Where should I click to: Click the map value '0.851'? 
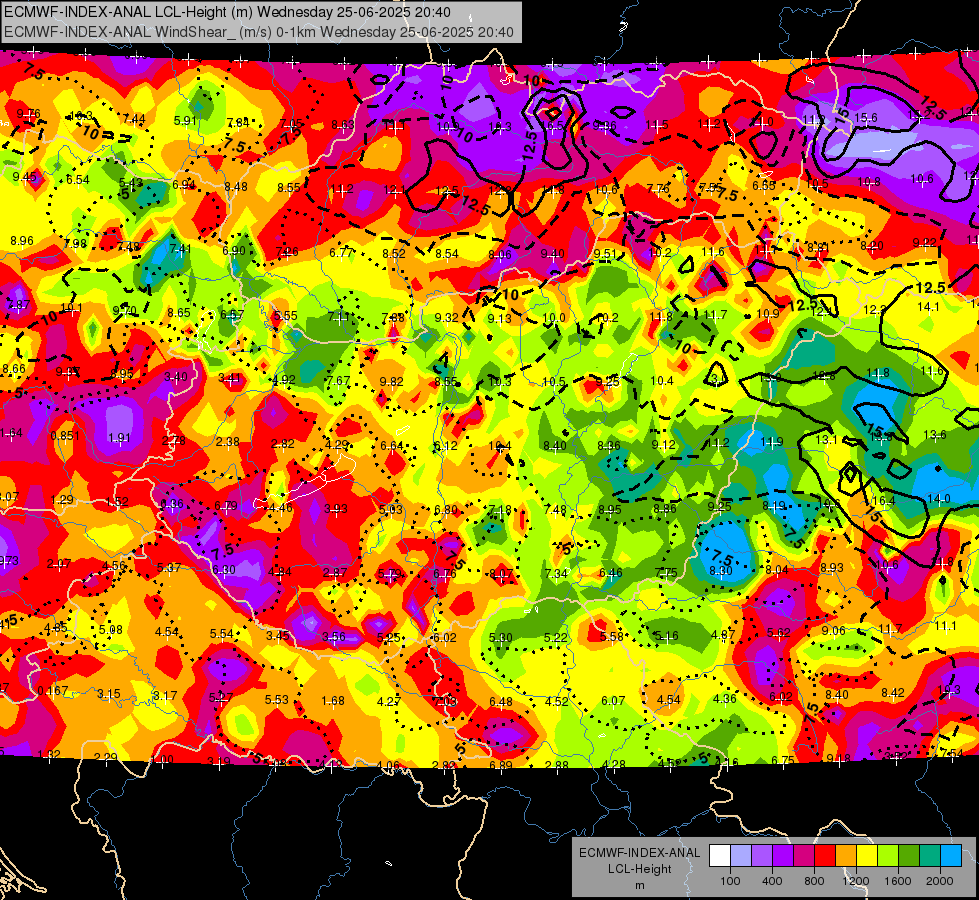pyautogui.click(x=65, y=435)
